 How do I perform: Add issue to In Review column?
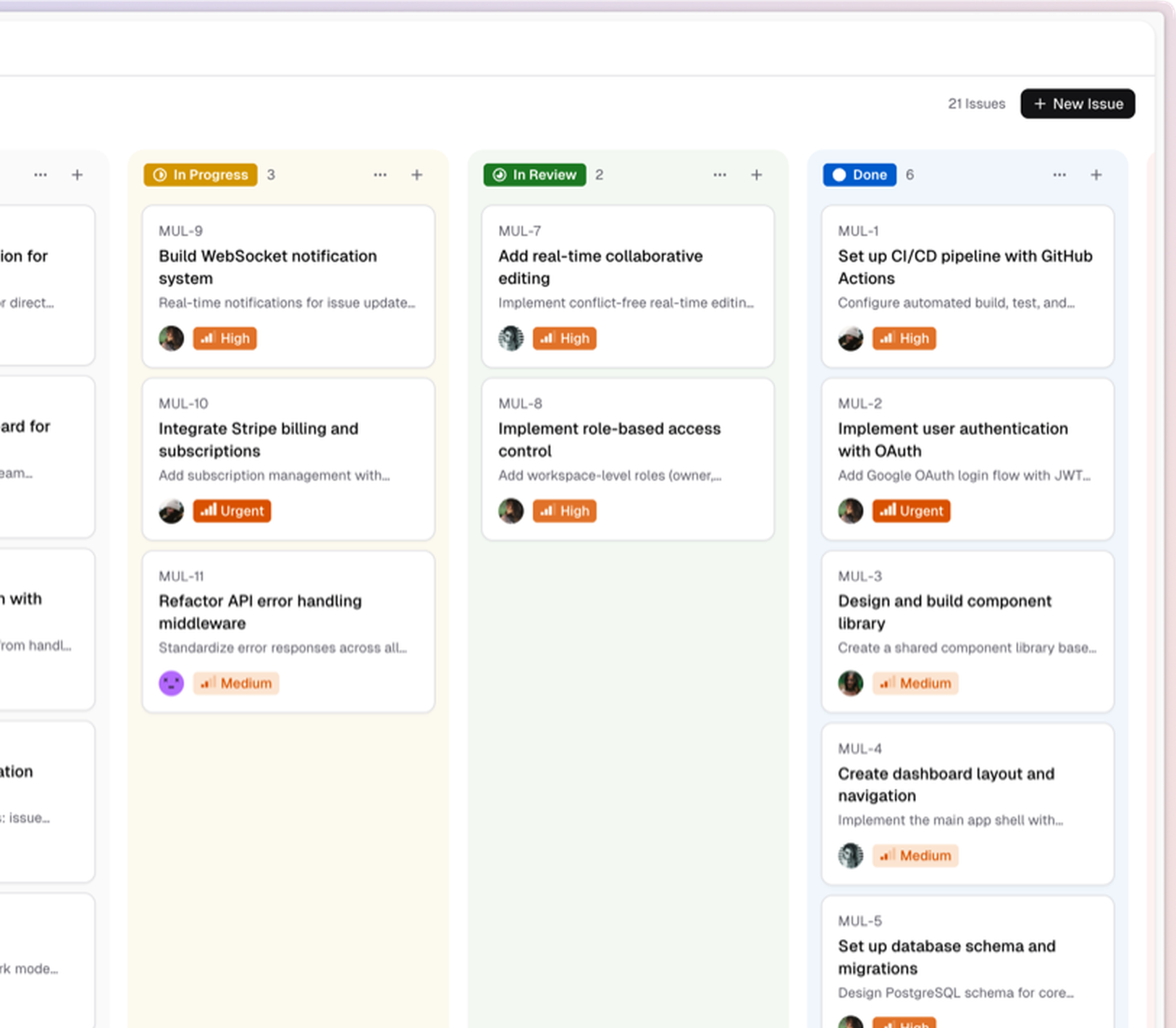point(756,175)
